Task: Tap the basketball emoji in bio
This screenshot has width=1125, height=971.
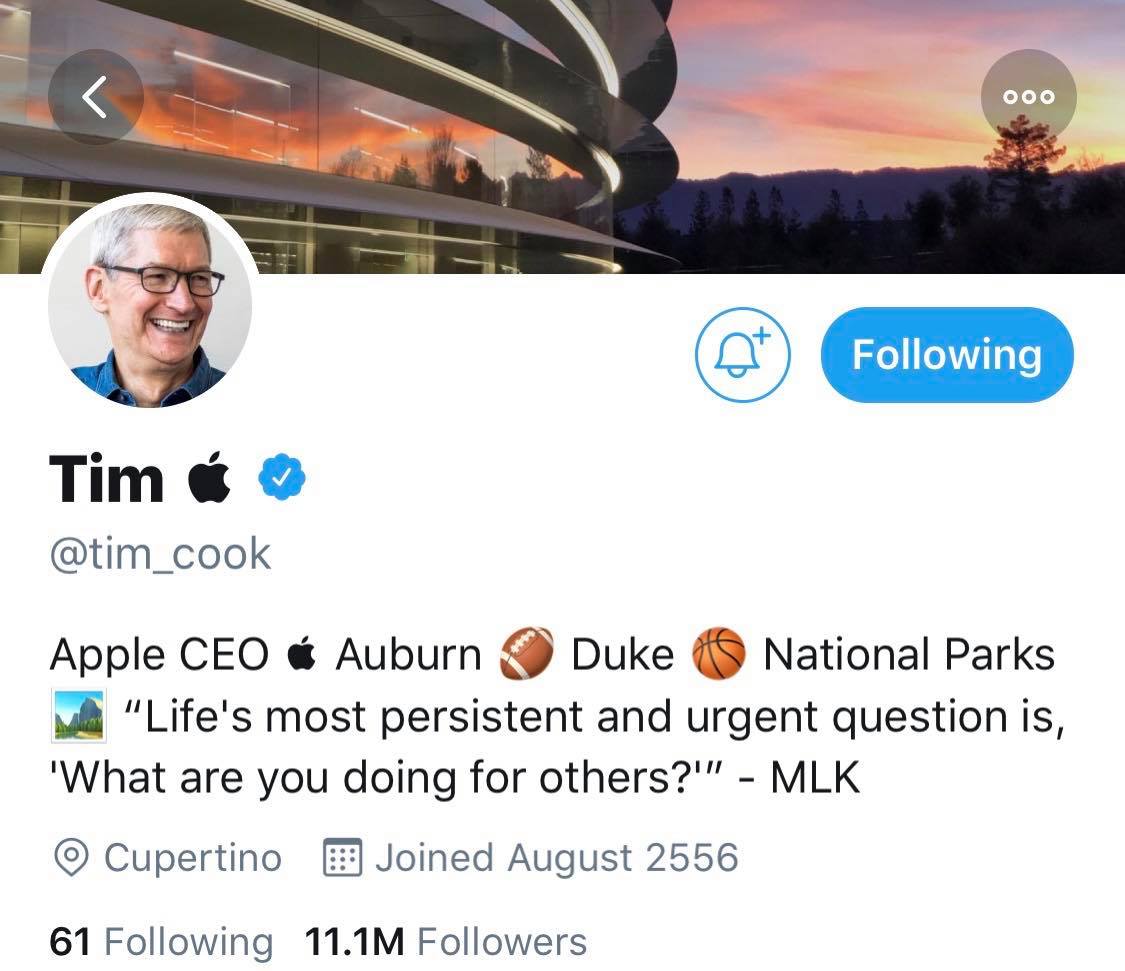Action: pos(719,655)
